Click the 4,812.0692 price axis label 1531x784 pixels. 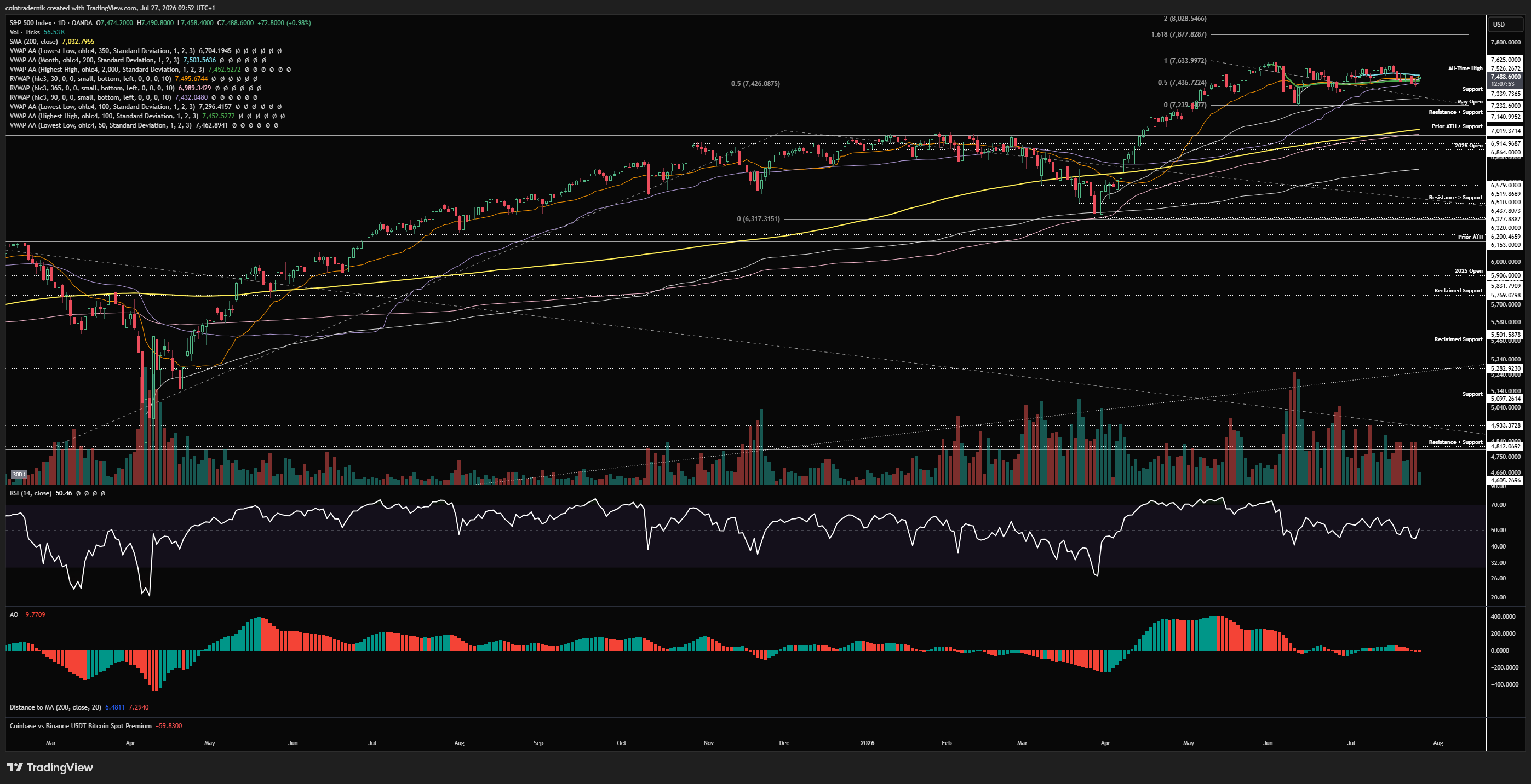pyautogui.click(x=1505, y=446)
